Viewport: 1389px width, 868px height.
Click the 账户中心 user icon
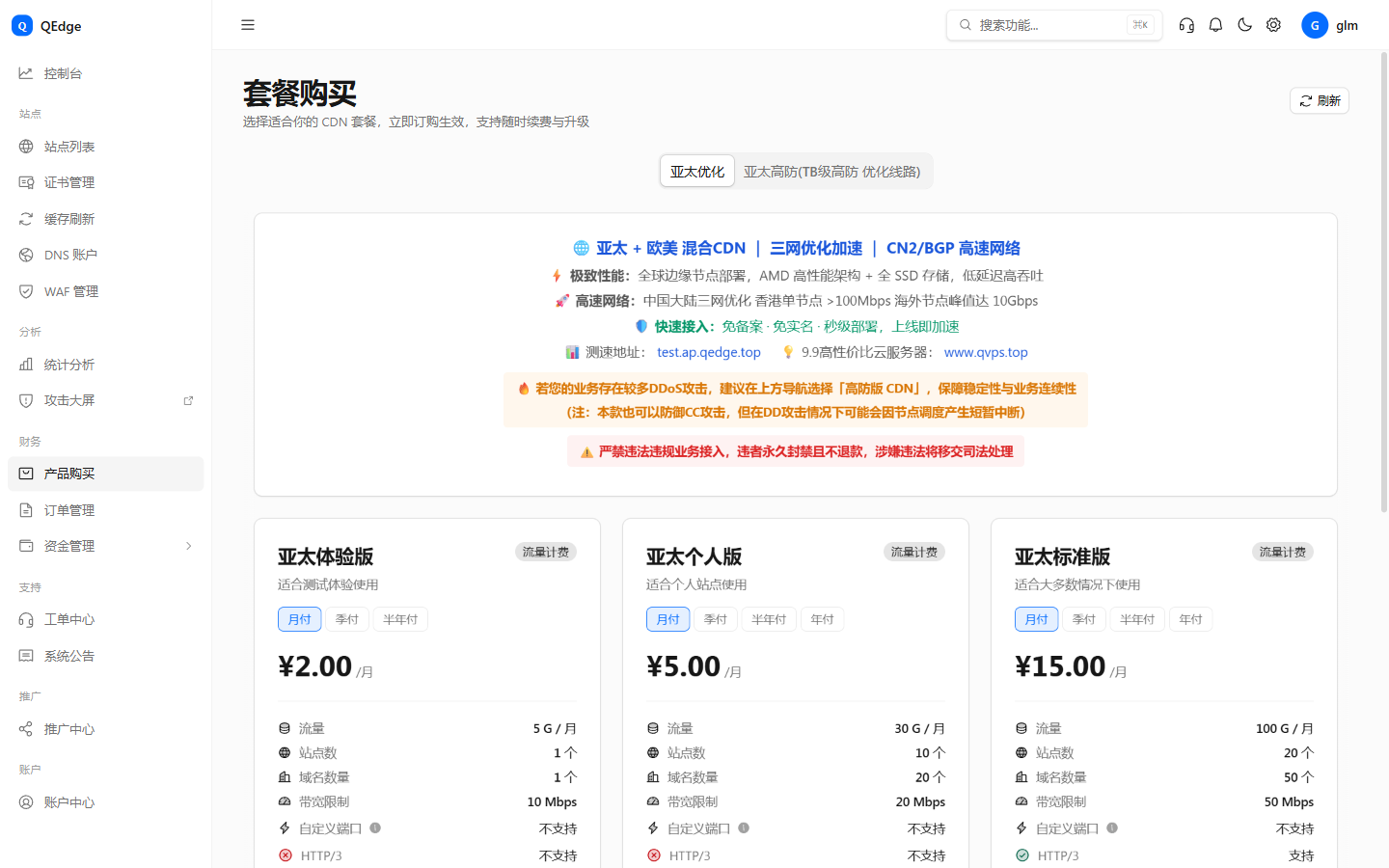26,802
